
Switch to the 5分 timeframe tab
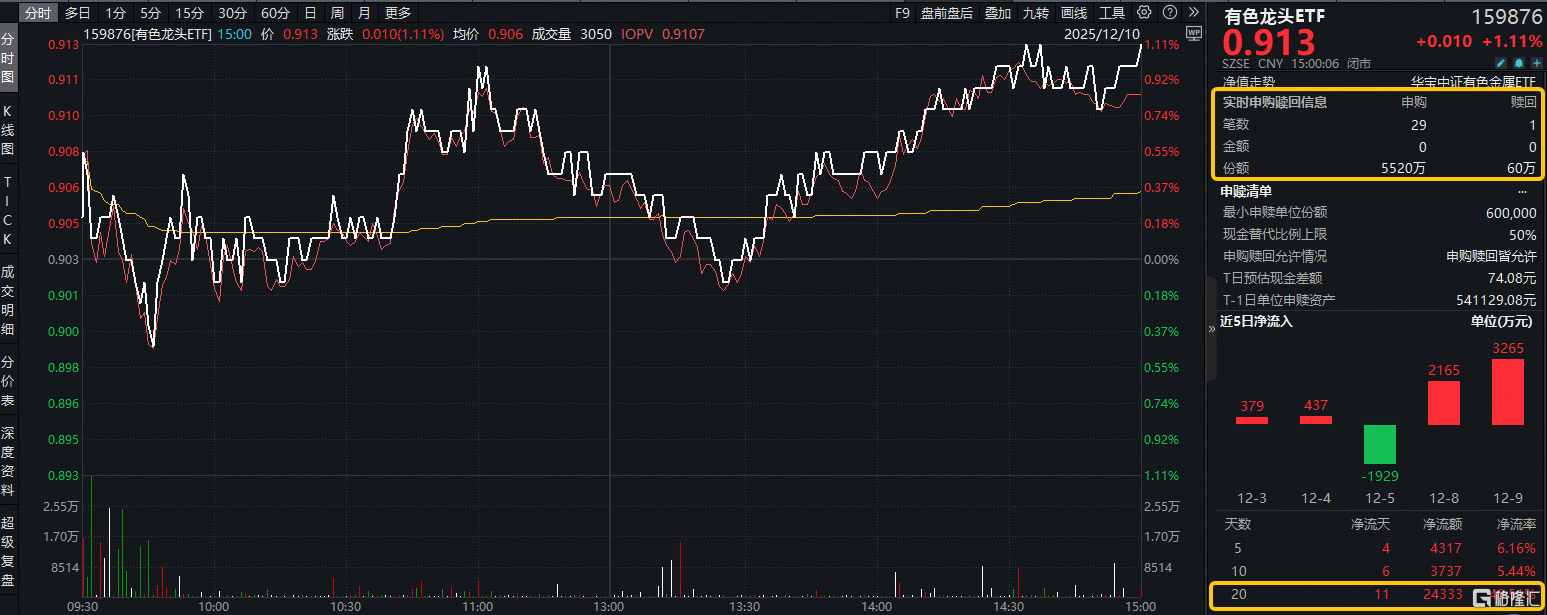(150, 13)
